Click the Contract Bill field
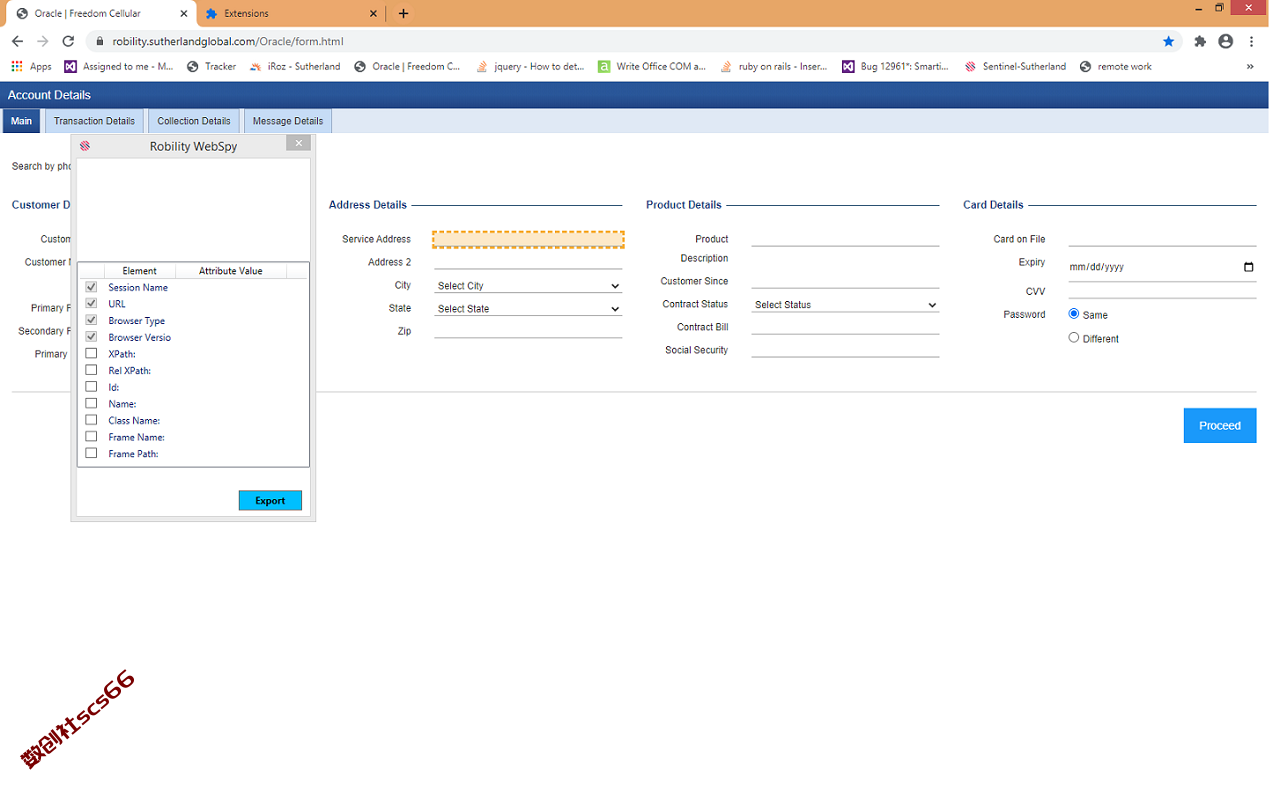Image resolution: width=1280 pixels, height=800 pixels. (x=845, y=327)
